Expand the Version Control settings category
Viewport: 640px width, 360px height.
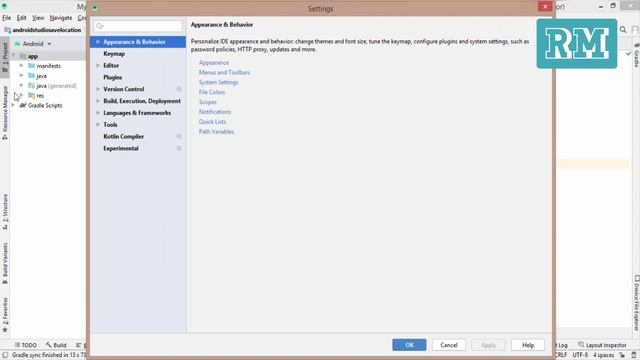coord(98,89)
